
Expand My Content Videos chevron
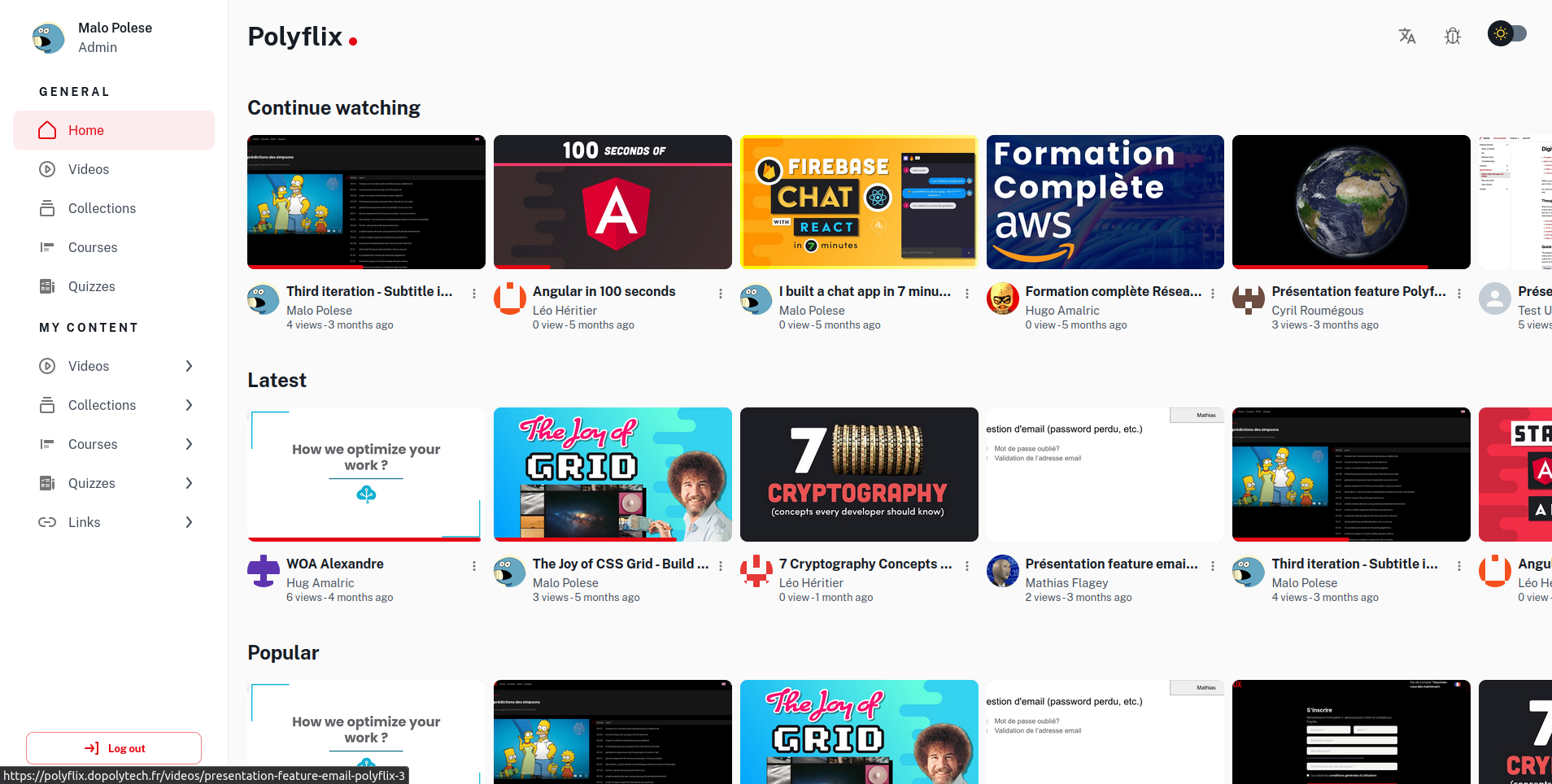pos(189,366)
